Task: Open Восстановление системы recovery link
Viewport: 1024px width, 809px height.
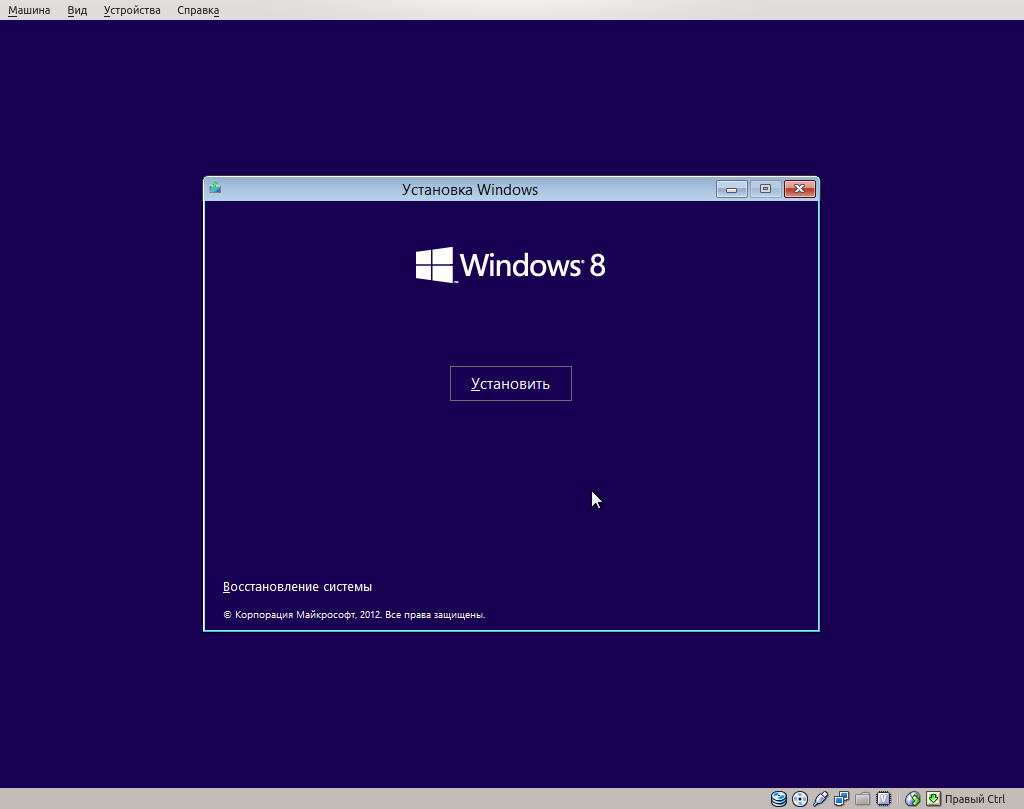Action: (297, 586)
